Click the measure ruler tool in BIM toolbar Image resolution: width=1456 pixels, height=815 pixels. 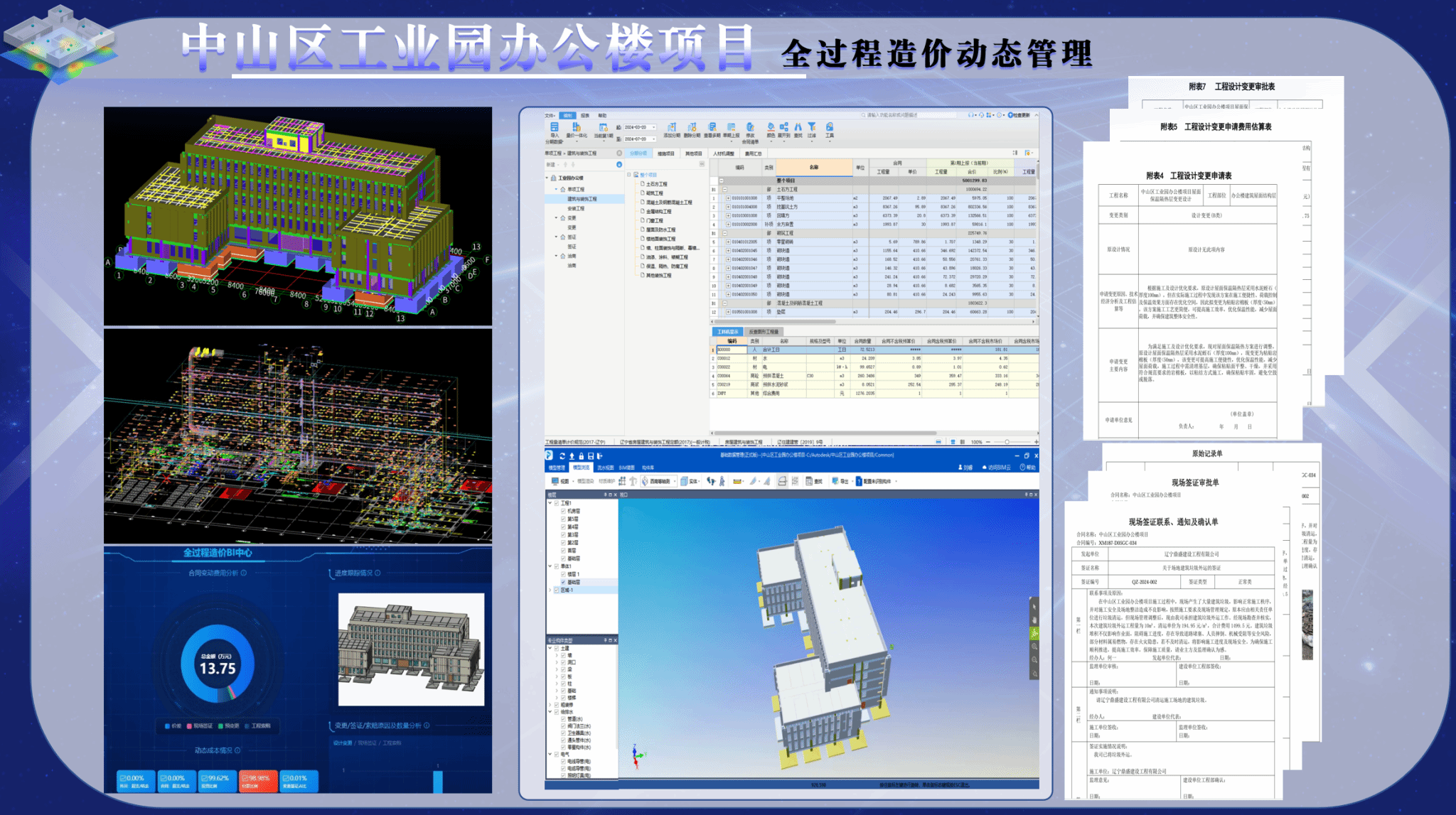coord(737,481)
